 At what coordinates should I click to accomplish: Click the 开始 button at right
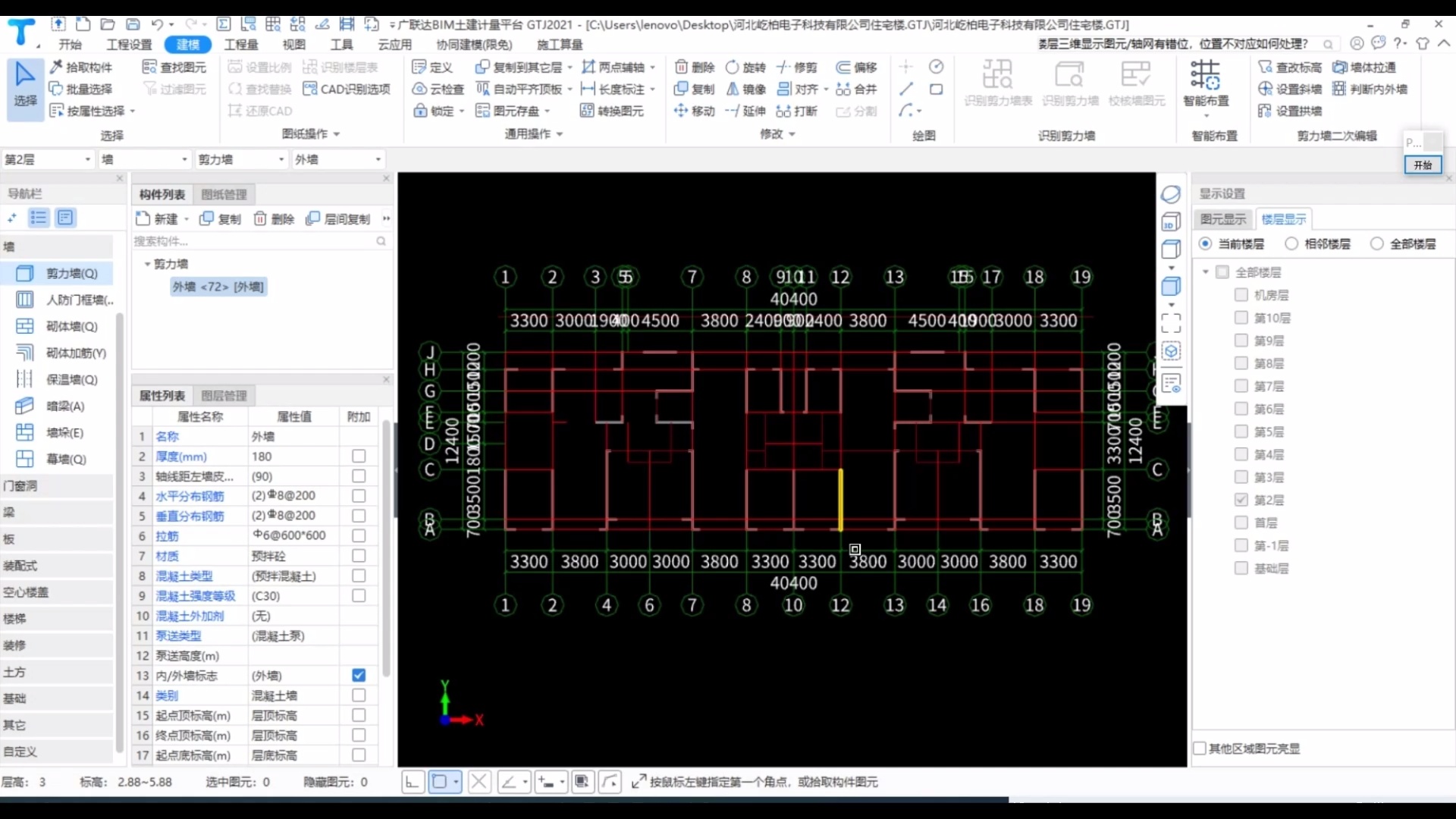point(1423,165)
